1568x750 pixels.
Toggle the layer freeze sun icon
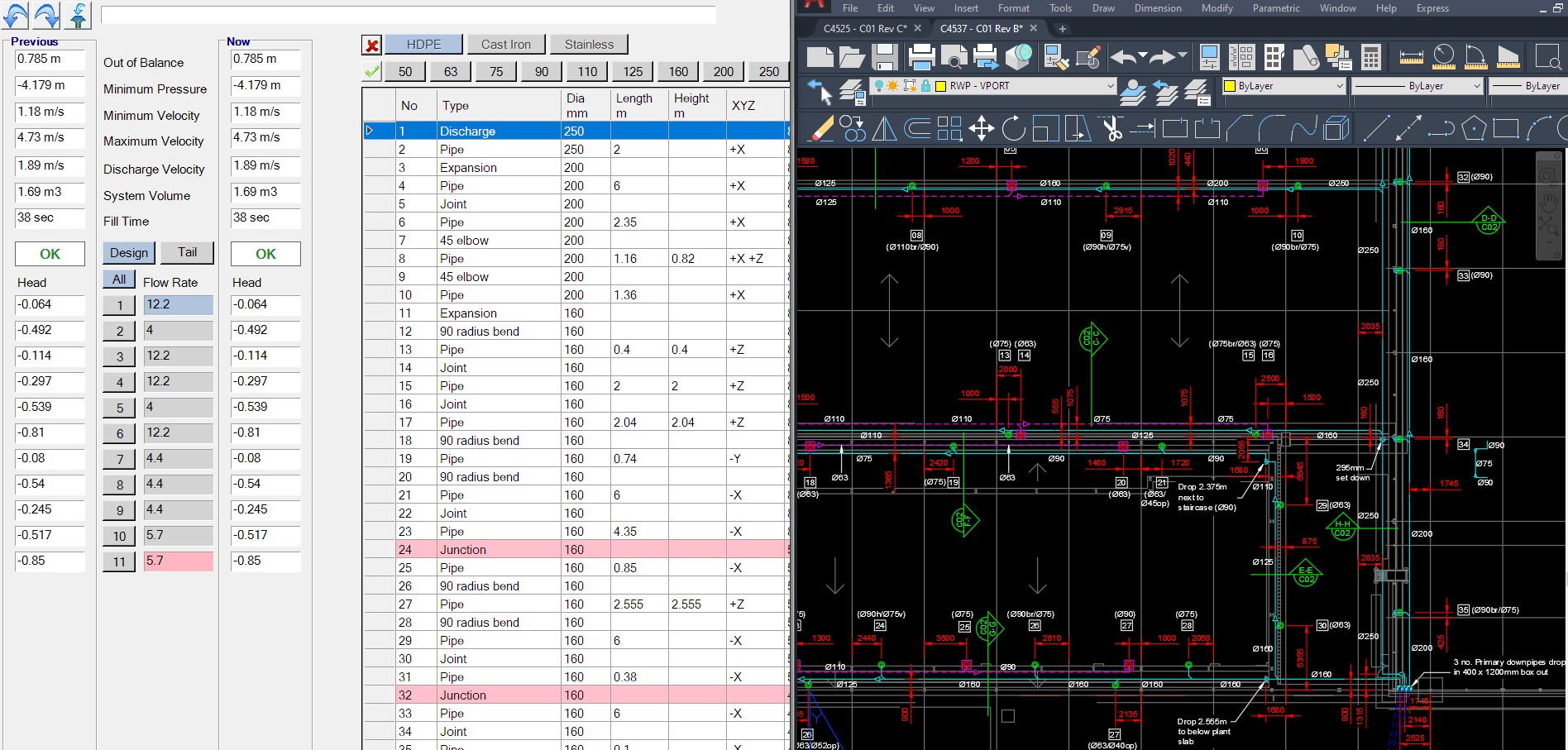(x=893, y=86)
